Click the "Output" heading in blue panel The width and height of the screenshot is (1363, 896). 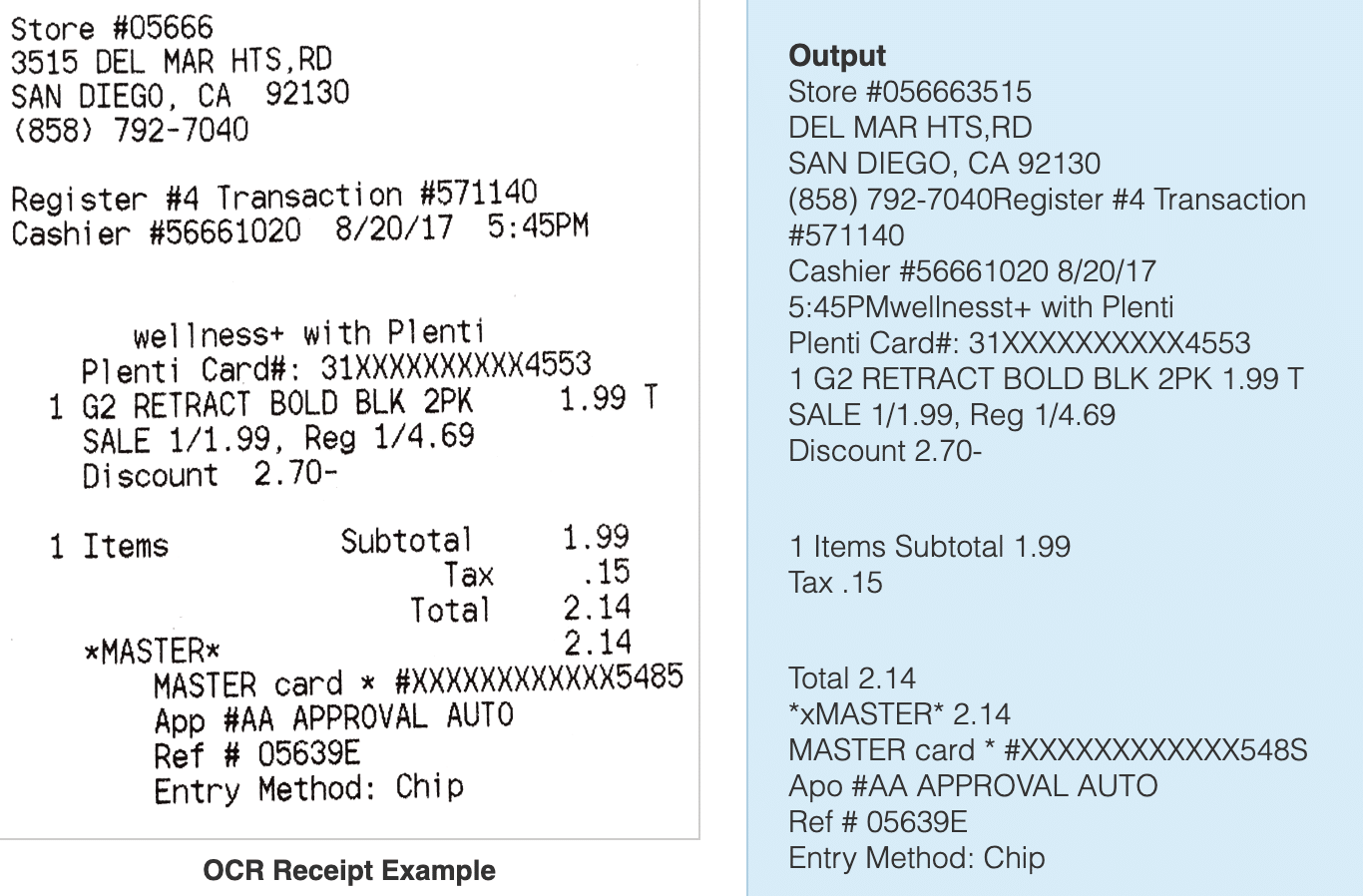[x=836, y=56]
